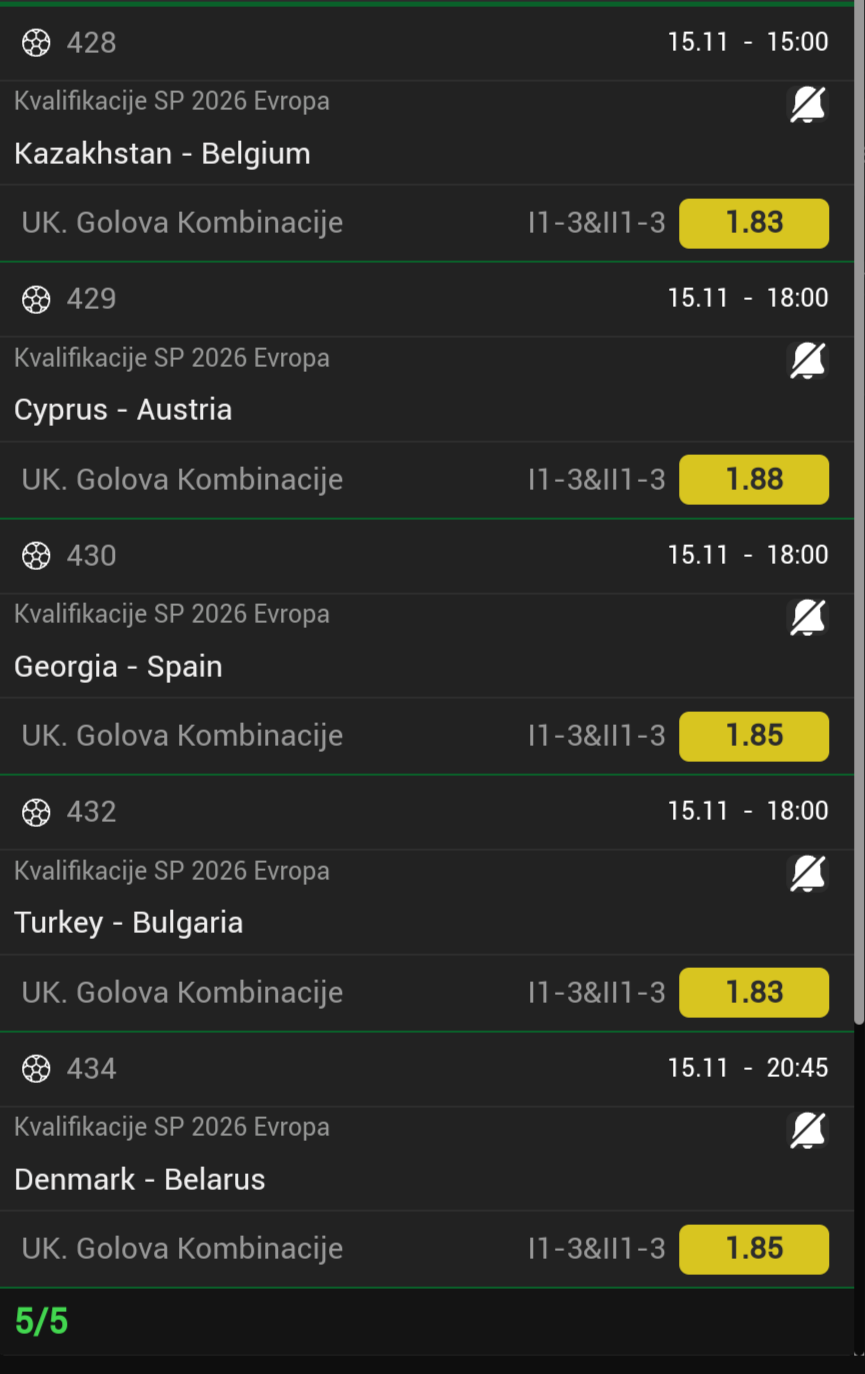
Task: Click the 5/5 selections counter
Action: point(42,1322)
